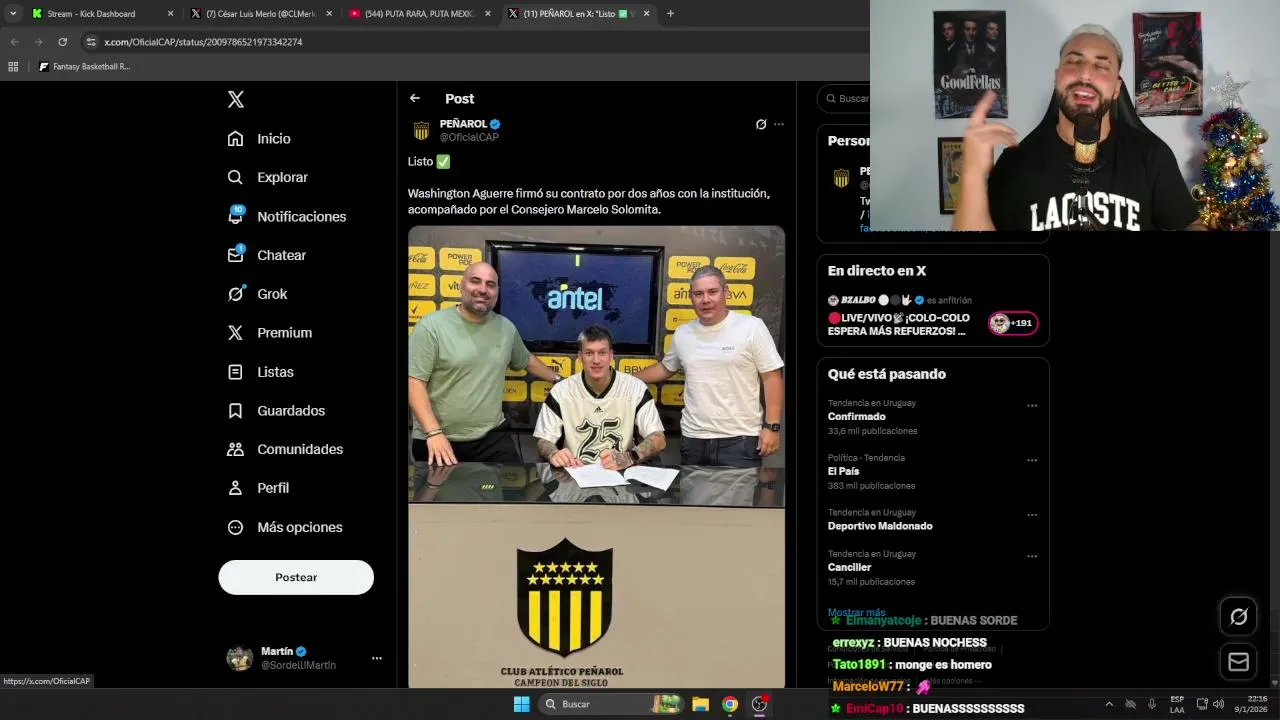Open Explorar in the X sidebar

(267, 177)
